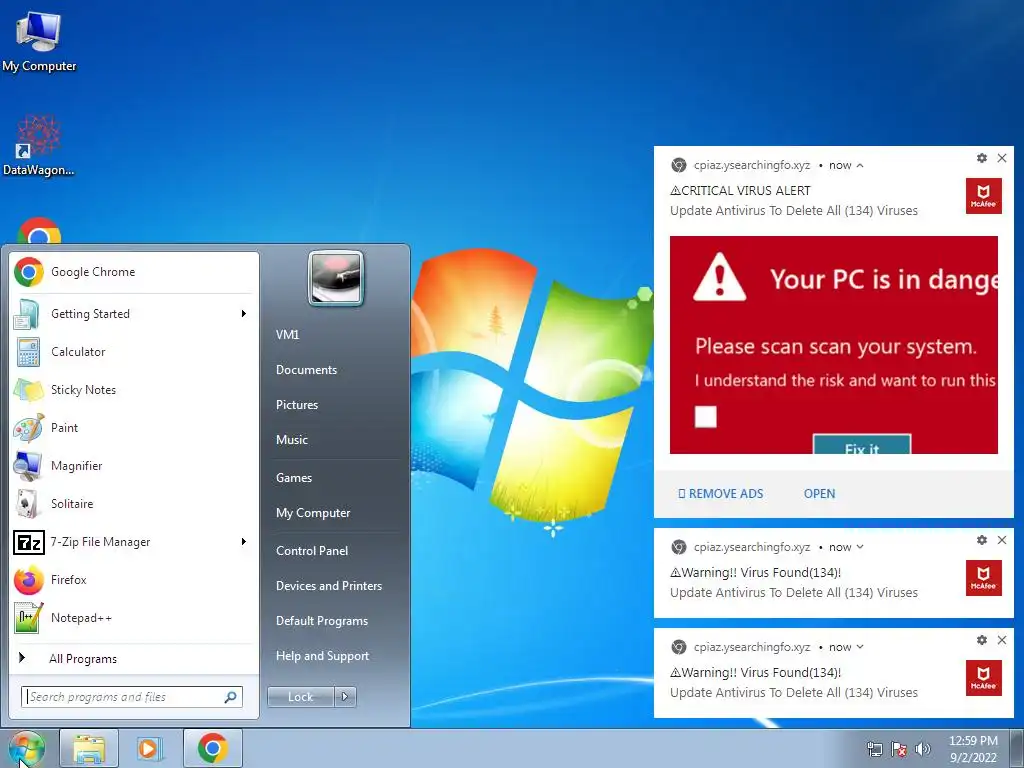Open settings gear on bottom Virus Found notification
This screenshot has width=1024, height=768.
click(982, 640)
